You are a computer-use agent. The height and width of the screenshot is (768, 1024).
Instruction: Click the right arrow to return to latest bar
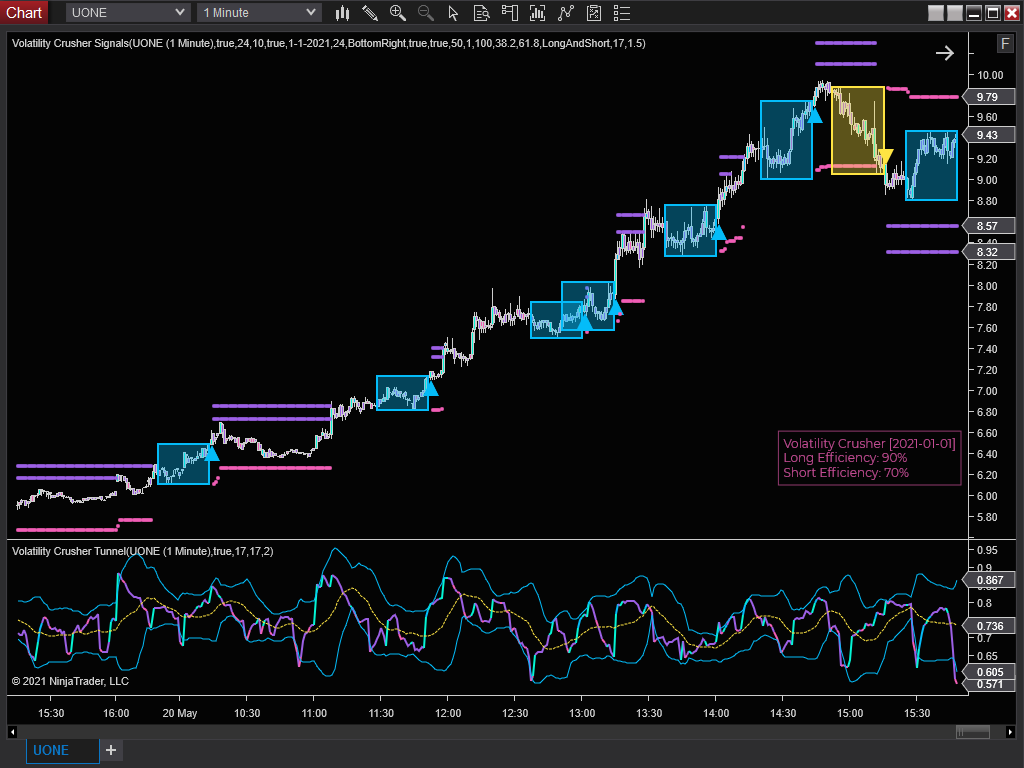click(945, 53)
